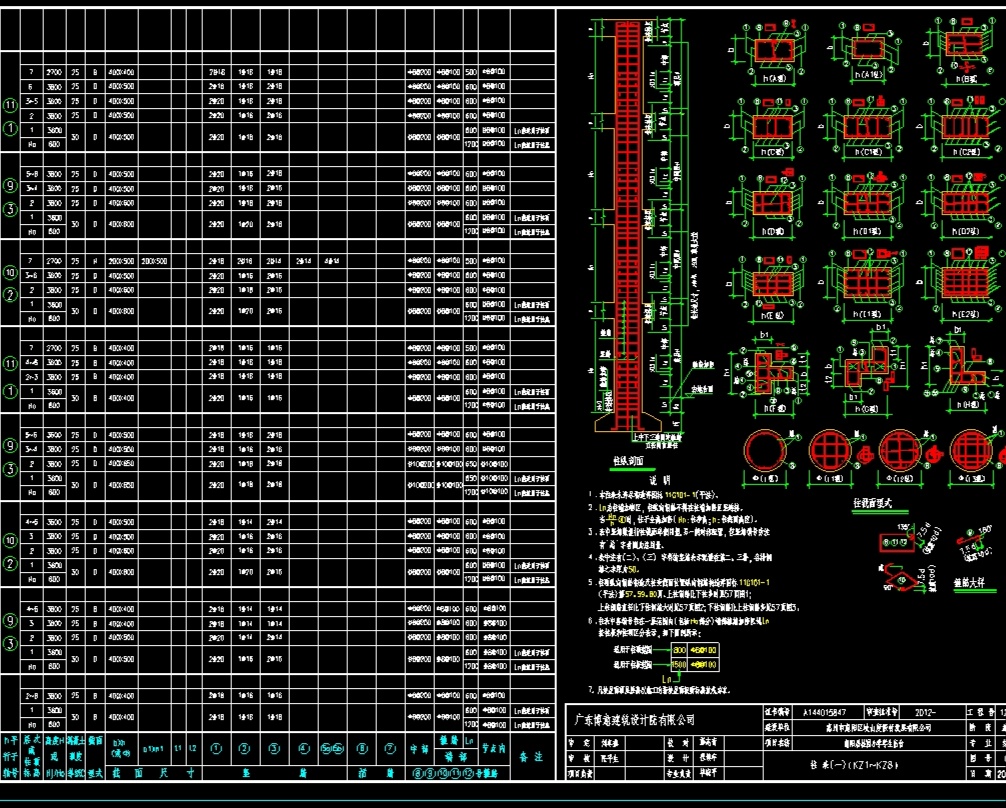Select company name 广东博意建筑设计院有限公司

click(x=634, y=719)
